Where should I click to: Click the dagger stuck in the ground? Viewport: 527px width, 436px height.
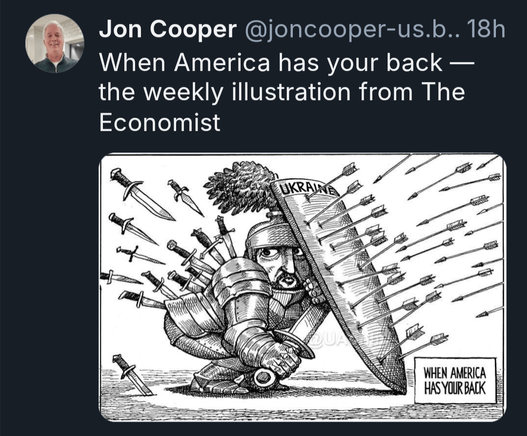(132, 374)
